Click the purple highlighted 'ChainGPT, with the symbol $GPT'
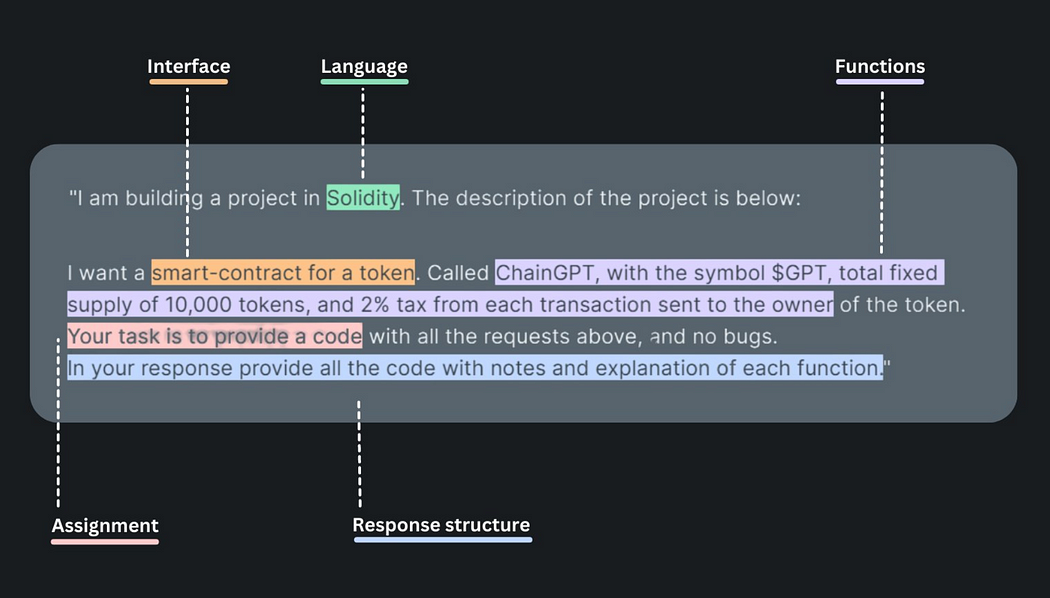This screenshot has width=1050, height=598. coord(662,273)
